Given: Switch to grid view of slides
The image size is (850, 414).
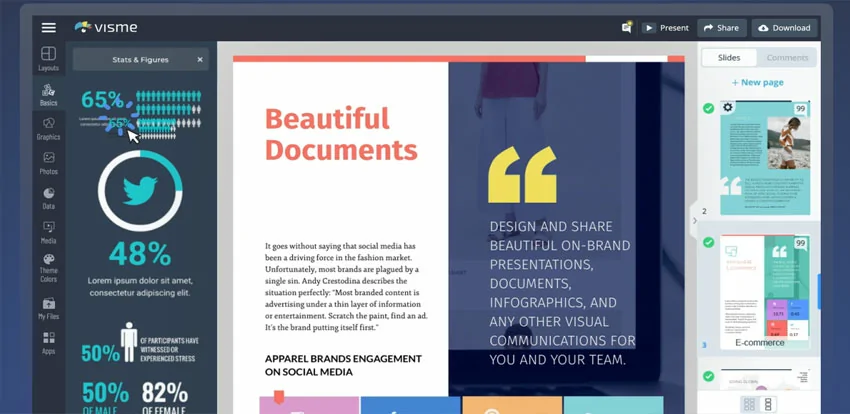Looking at the screenshot, I should pyautogui.click(x=748, y=404).
